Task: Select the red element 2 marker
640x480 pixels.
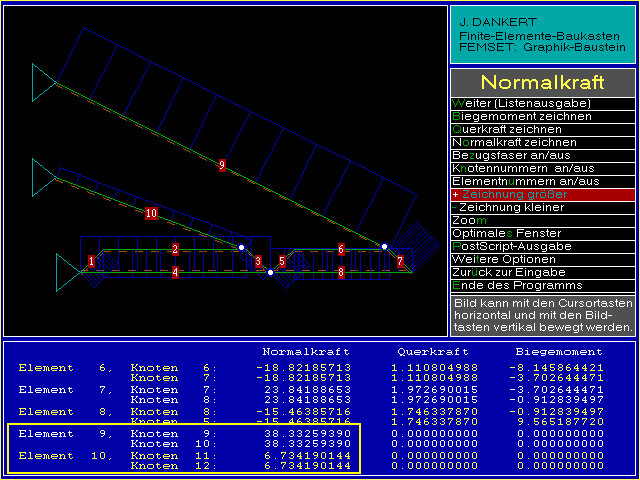Action: (175, 249)
